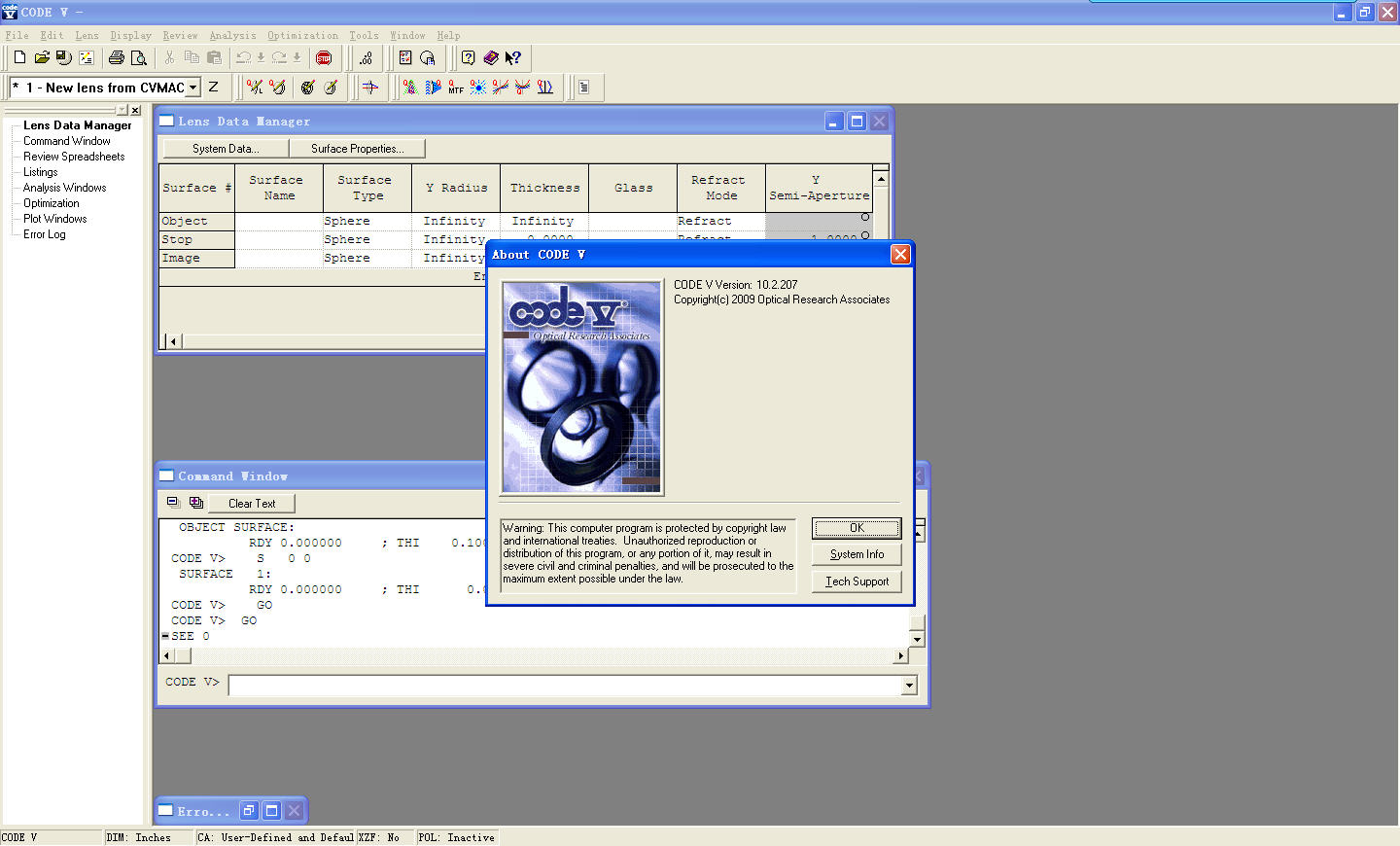Open the Review menu

pos(180,35)
